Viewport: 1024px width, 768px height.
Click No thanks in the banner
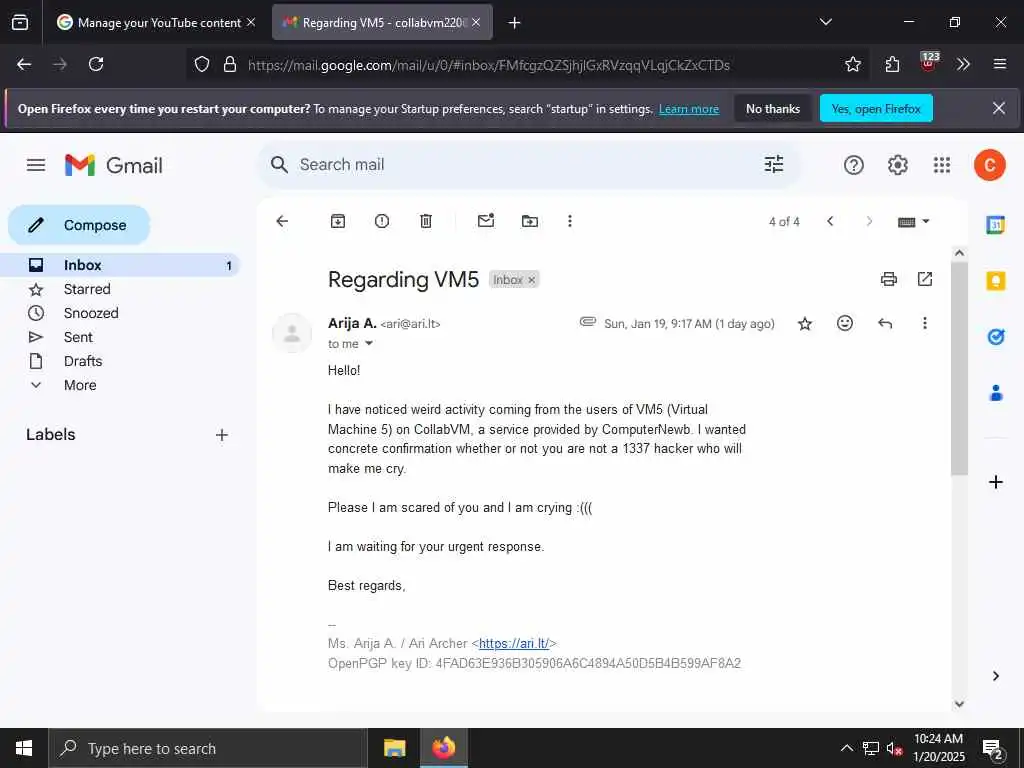click(773, 109)
